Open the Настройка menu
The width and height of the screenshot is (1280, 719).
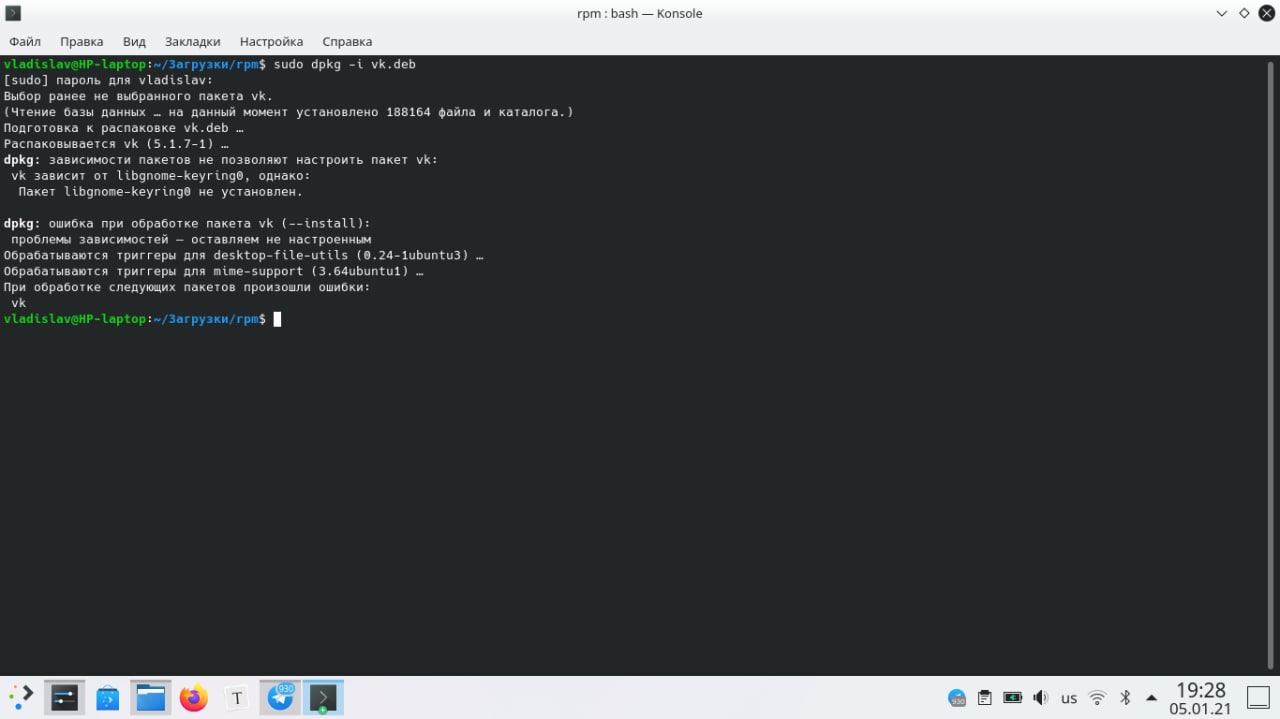(x=271, y=41)
